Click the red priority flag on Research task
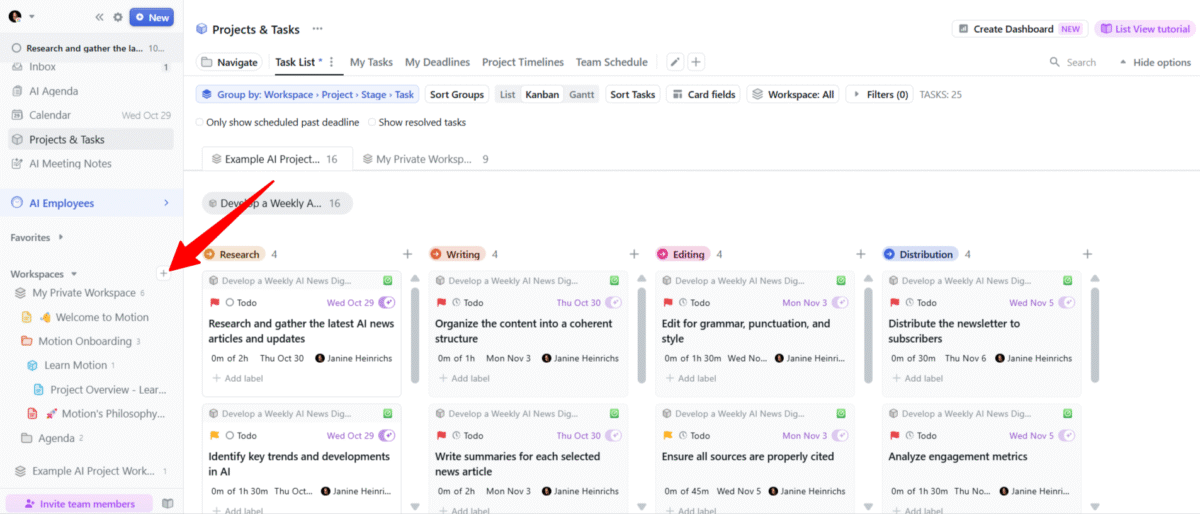This screenshot has height=514, width=1200. pos(214,302)
